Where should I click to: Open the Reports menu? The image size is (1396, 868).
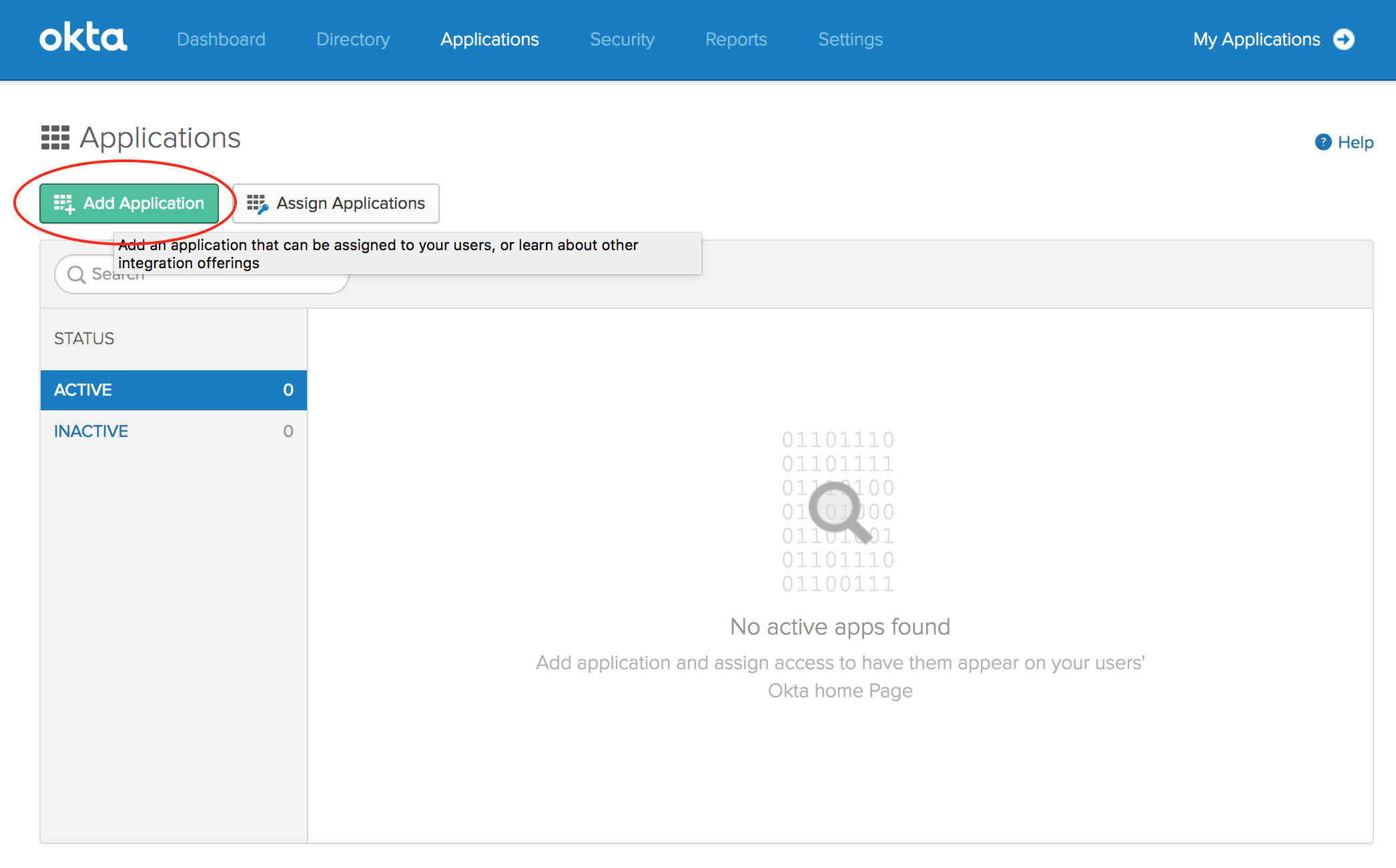736,39
